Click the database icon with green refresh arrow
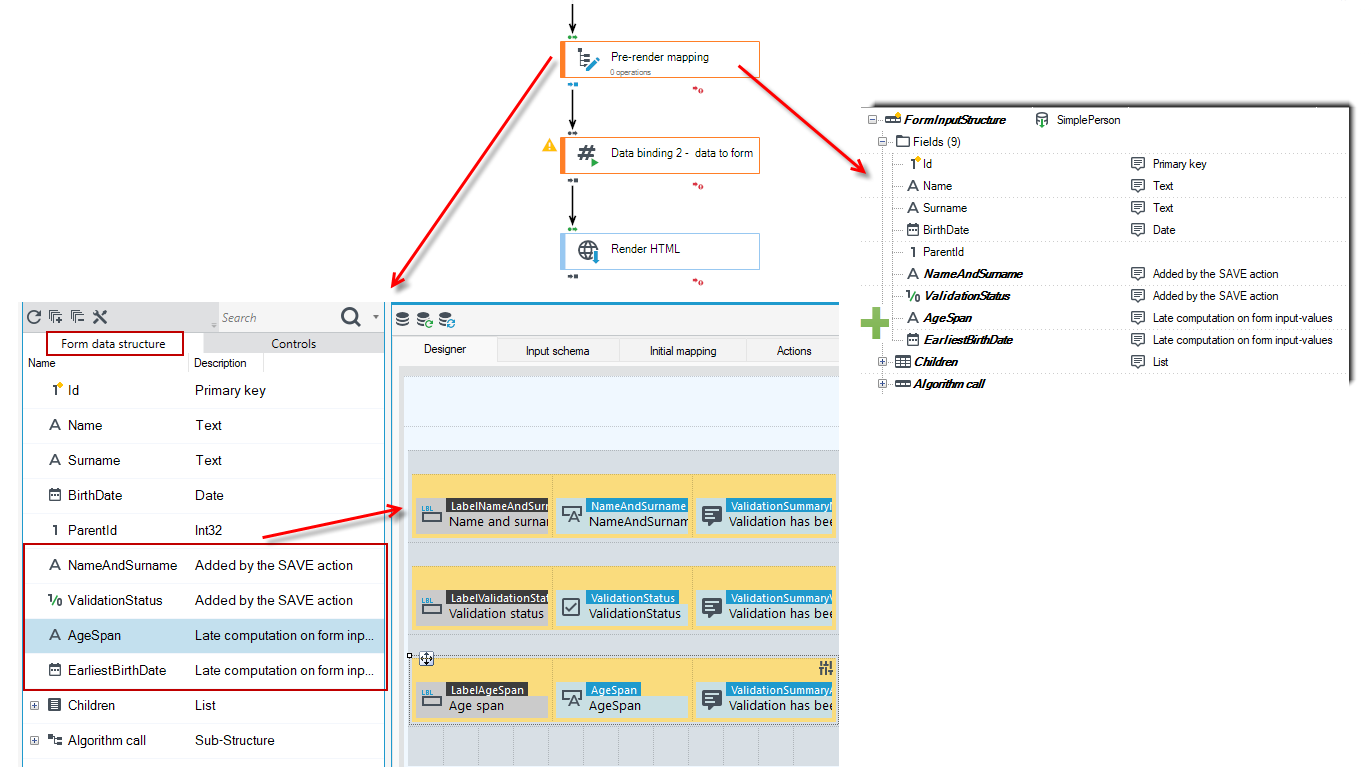The width and height of the screenshot is (1369, 767). click(x=425, y=319)
